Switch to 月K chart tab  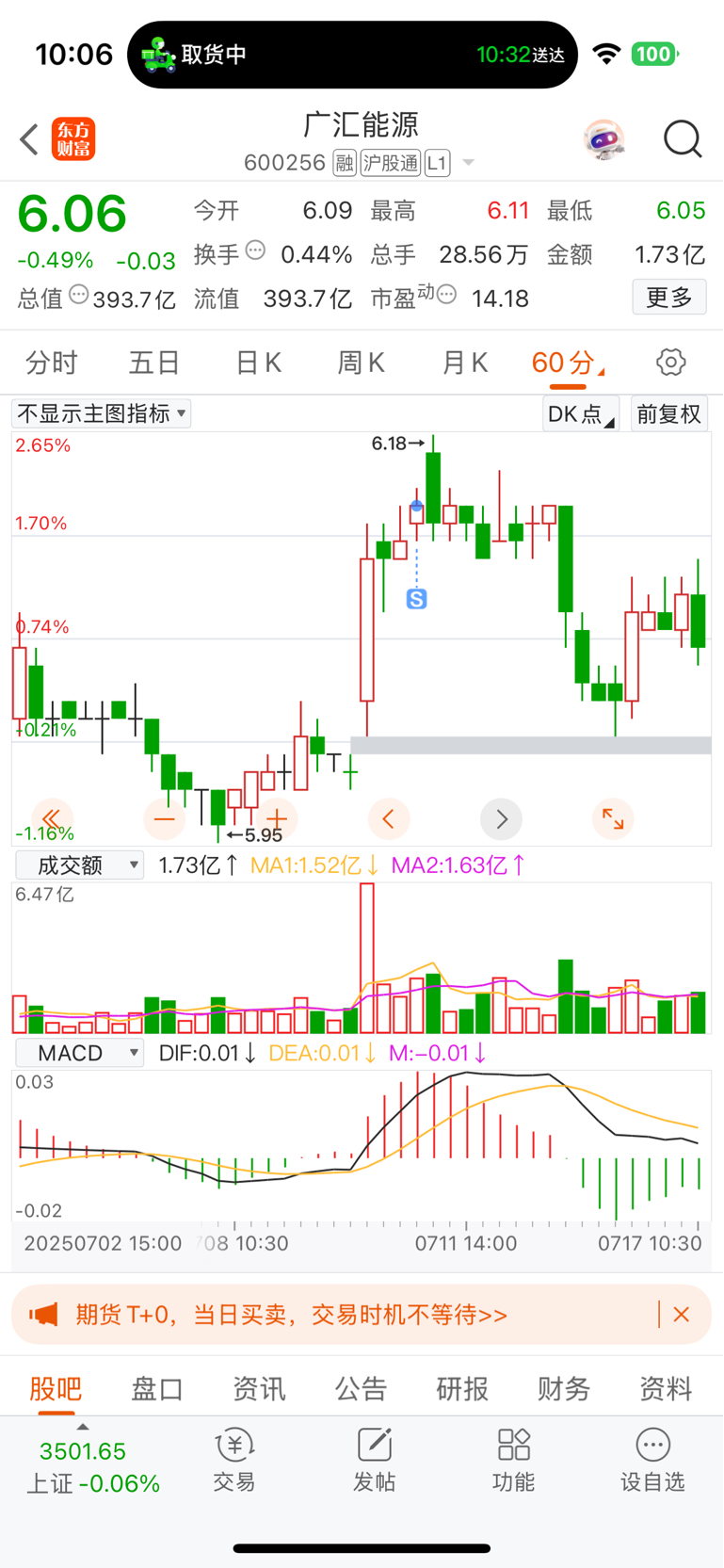coord(465,363)
